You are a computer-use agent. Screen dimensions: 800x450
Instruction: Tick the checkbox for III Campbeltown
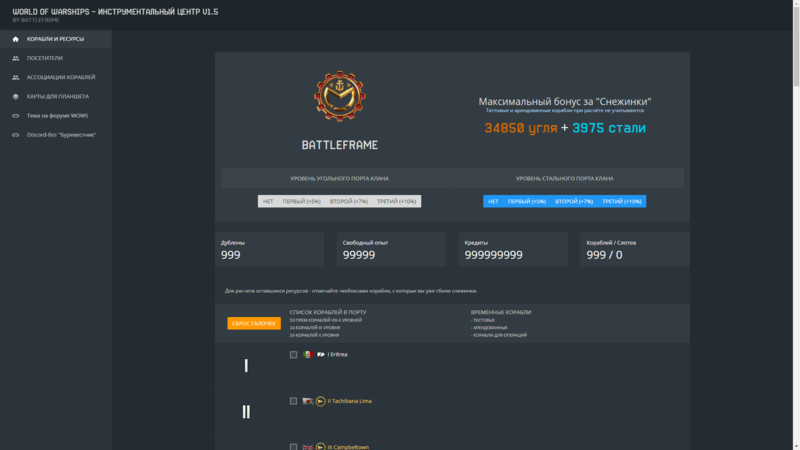pos(293,447)
